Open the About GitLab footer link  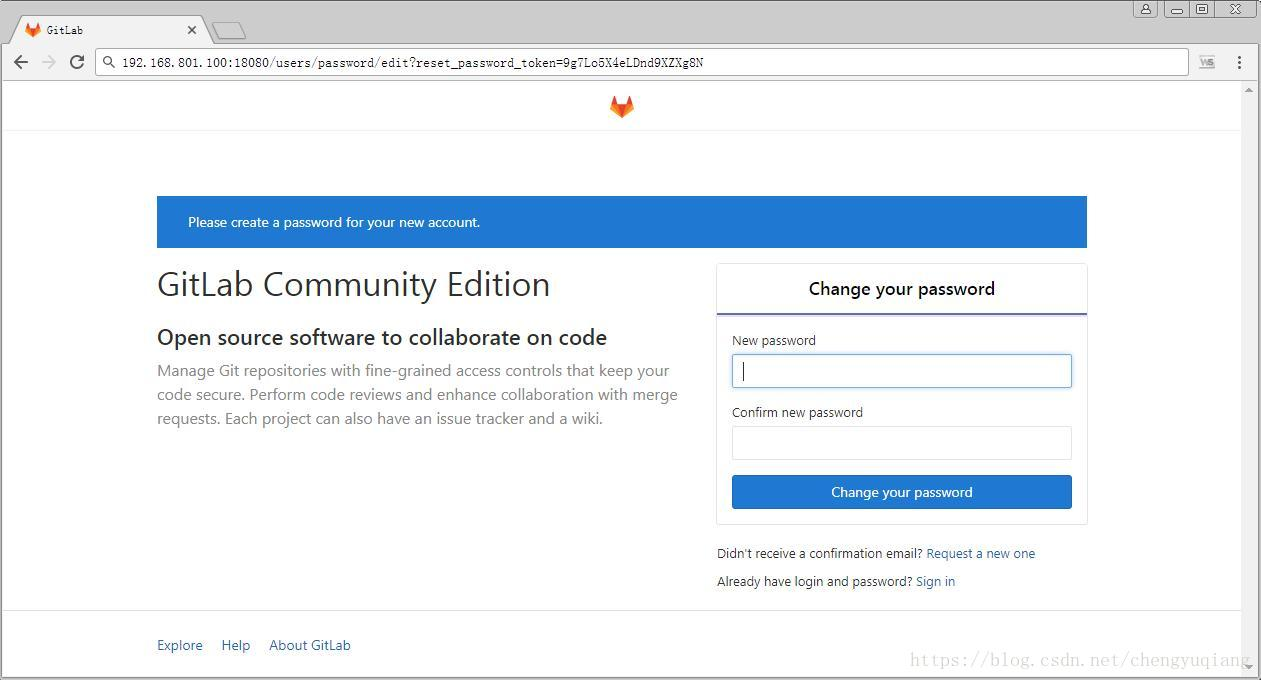[310, 645]
